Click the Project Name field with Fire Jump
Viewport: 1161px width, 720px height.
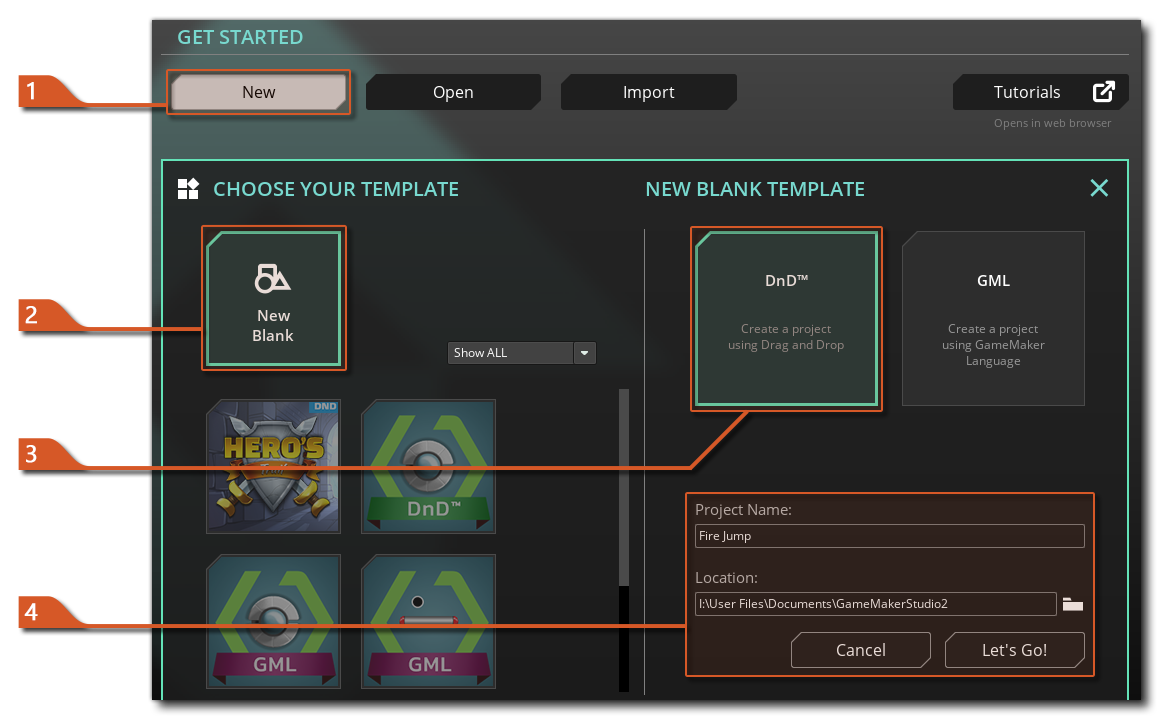(889, 536)
